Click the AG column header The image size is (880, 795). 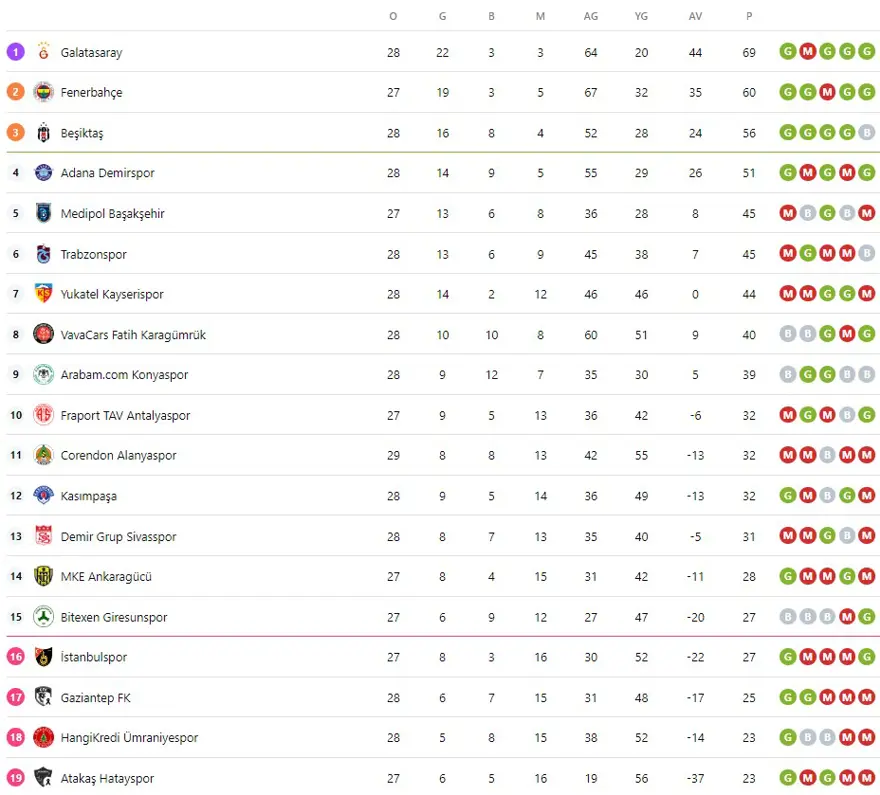(x=591, y=16)
